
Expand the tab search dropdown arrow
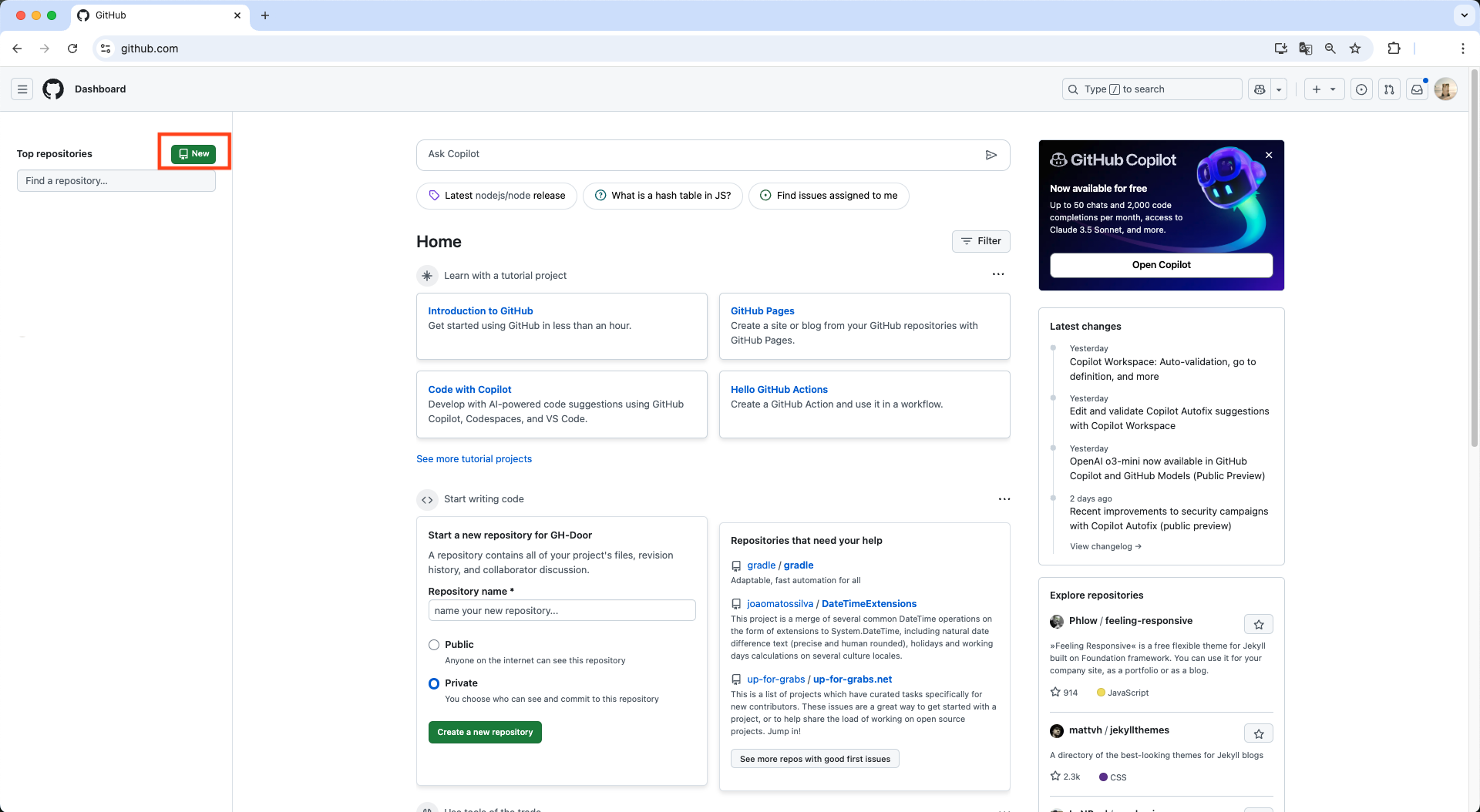click(1464, 15)
